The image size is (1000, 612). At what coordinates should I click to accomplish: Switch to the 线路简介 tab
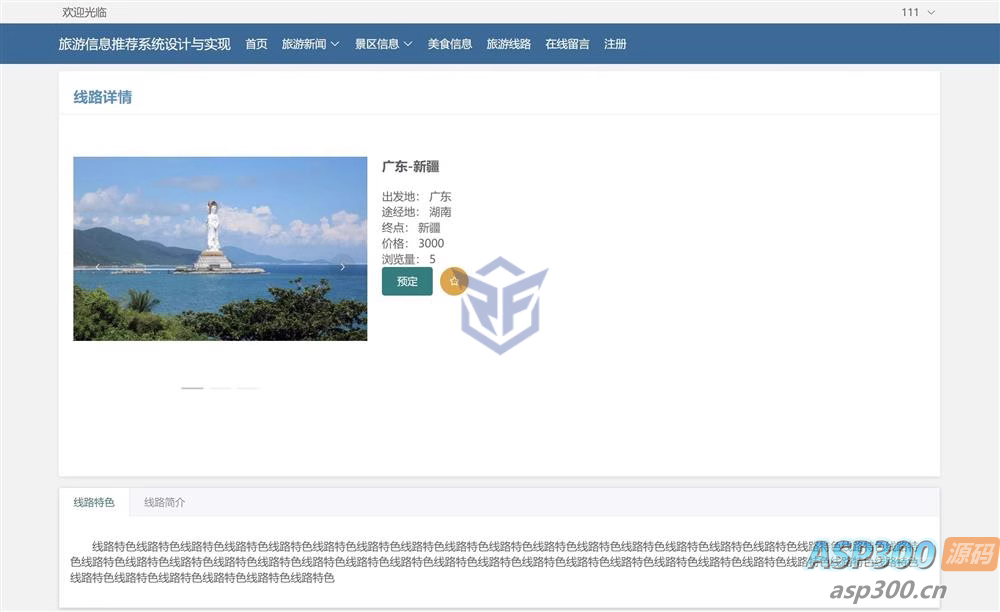tap(165, 502)
